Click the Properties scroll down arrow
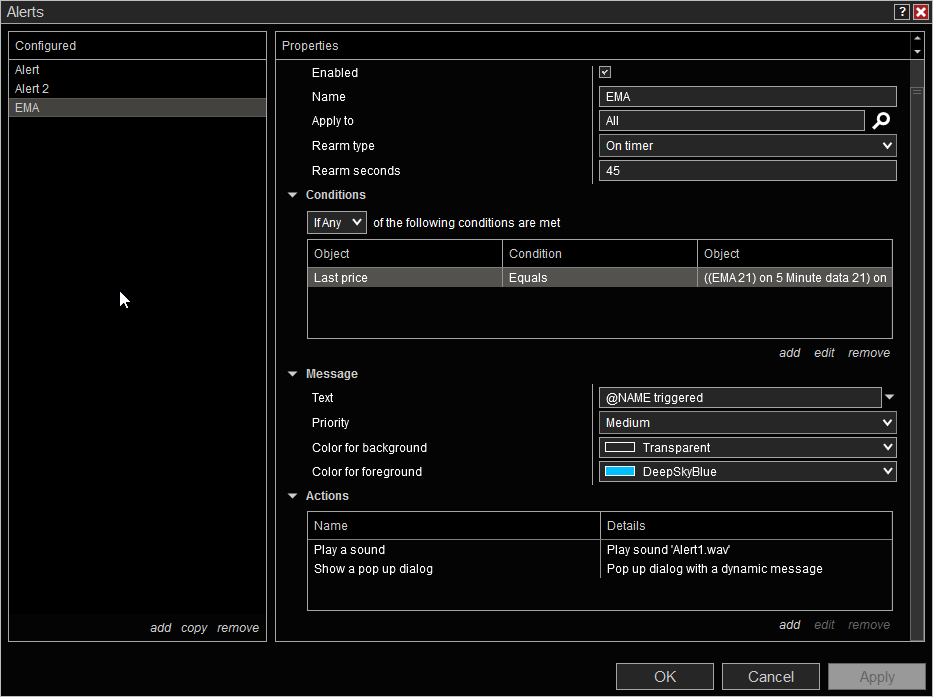 (x=917, y=51)
